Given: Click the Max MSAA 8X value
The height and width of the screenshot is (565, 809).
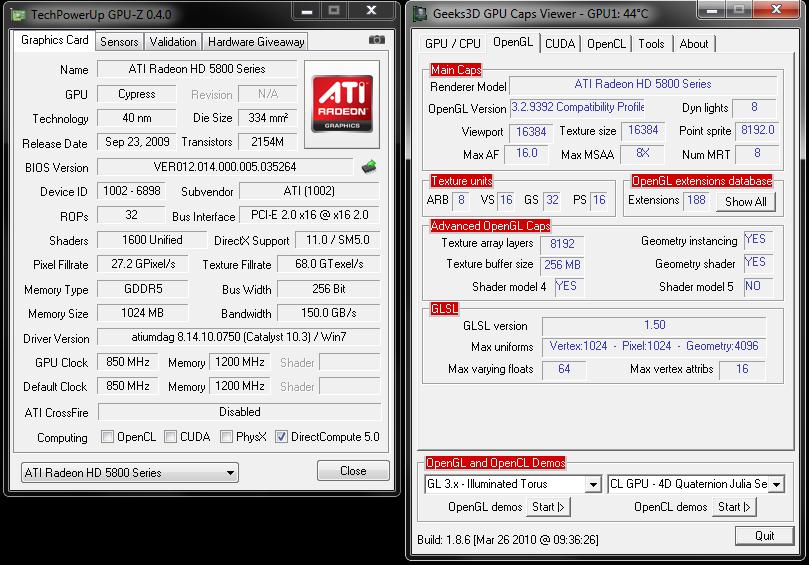Looking at the screenshot, I should coord(642,153).
